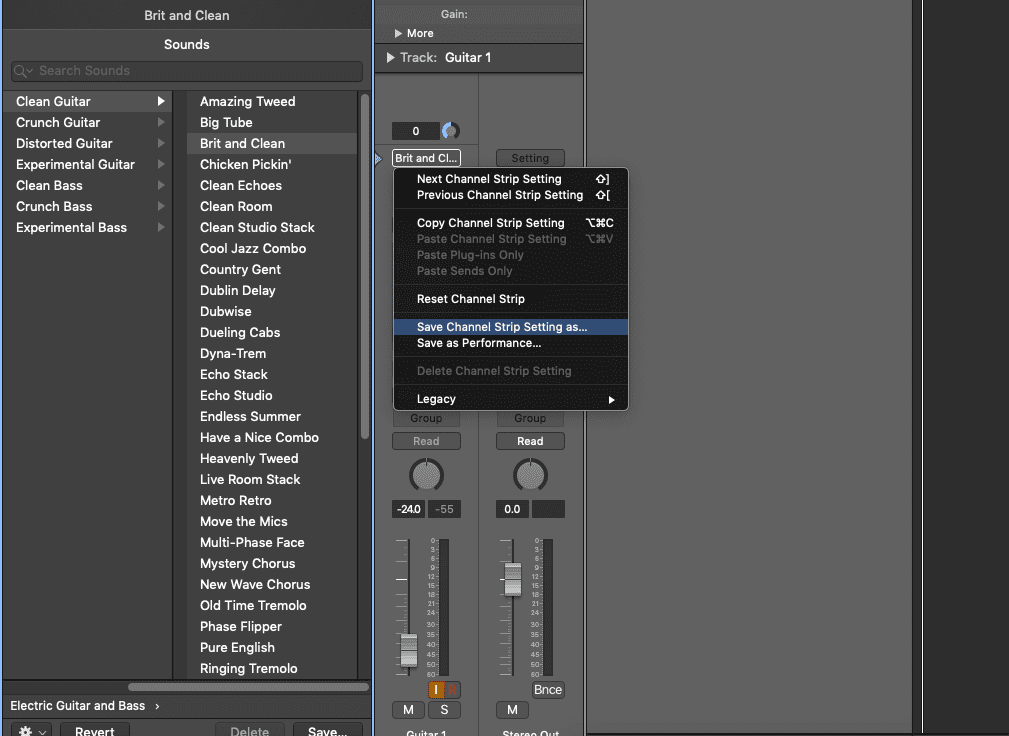Viewport: 1009px width, 736px height.
Task: Select the Ringing Tremolo sound
Action: [272, 668]
